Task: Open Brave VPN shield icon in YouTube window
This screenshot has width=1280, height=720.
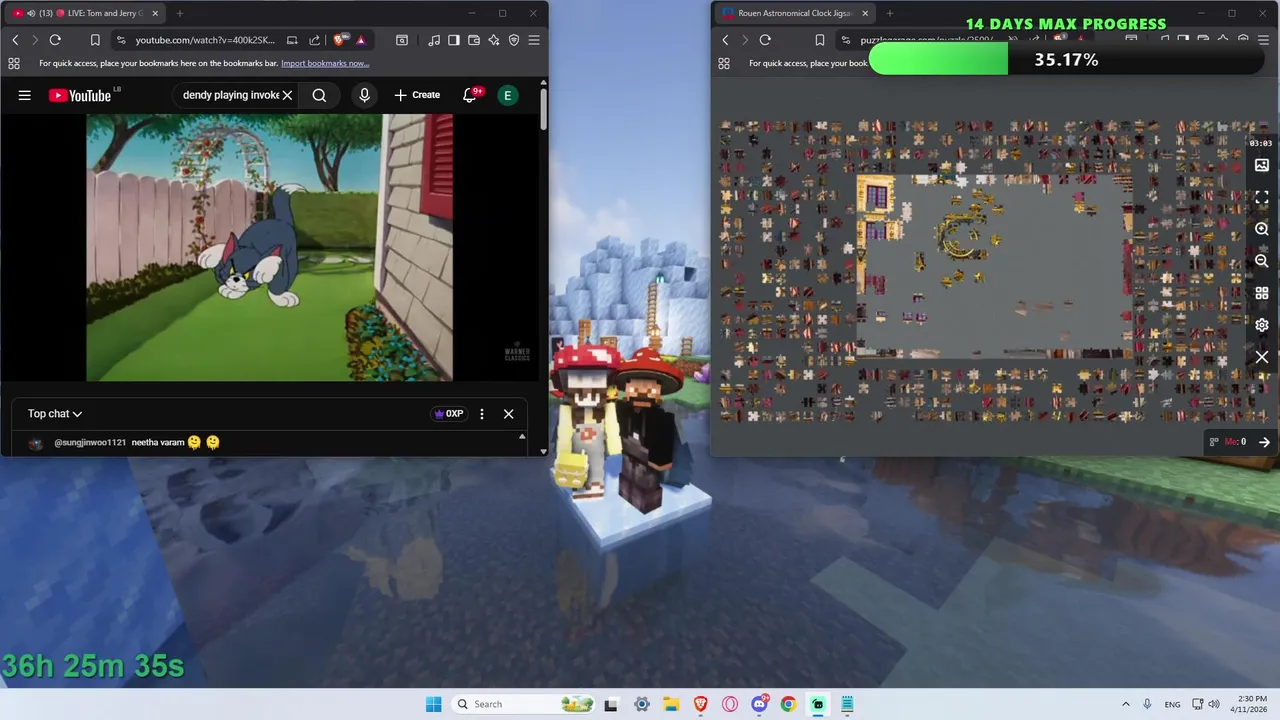Action: pos(514,40)
